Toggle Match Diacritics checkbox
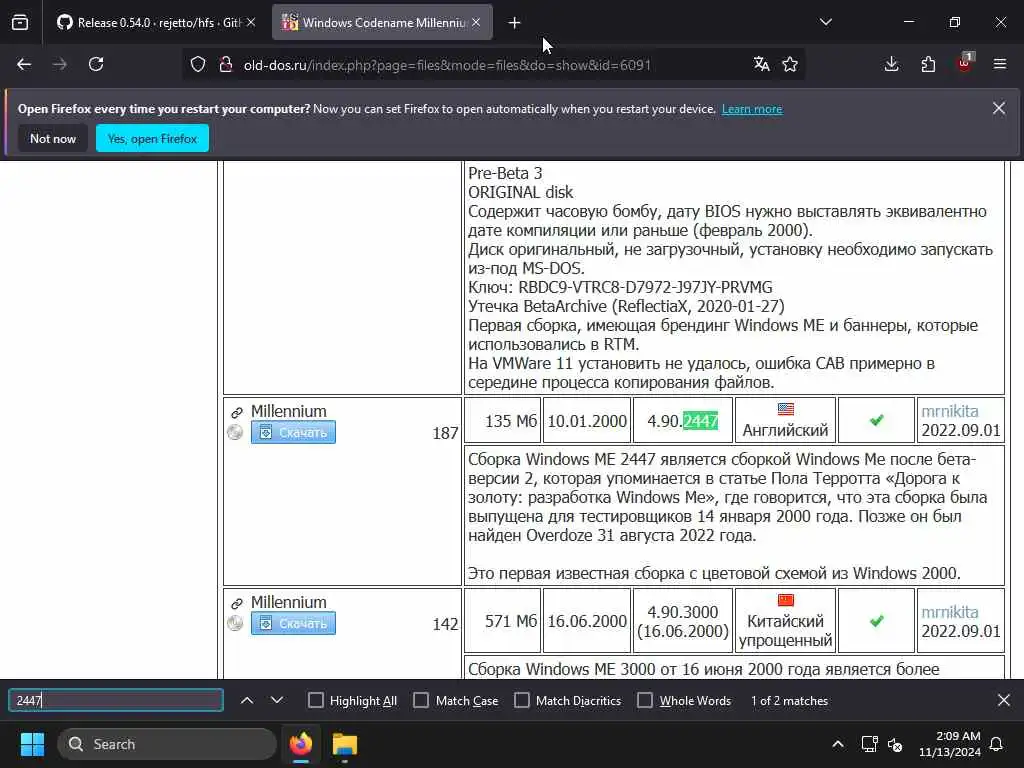This screenshot has height=768, width=1024. click(x=522, y=700)
